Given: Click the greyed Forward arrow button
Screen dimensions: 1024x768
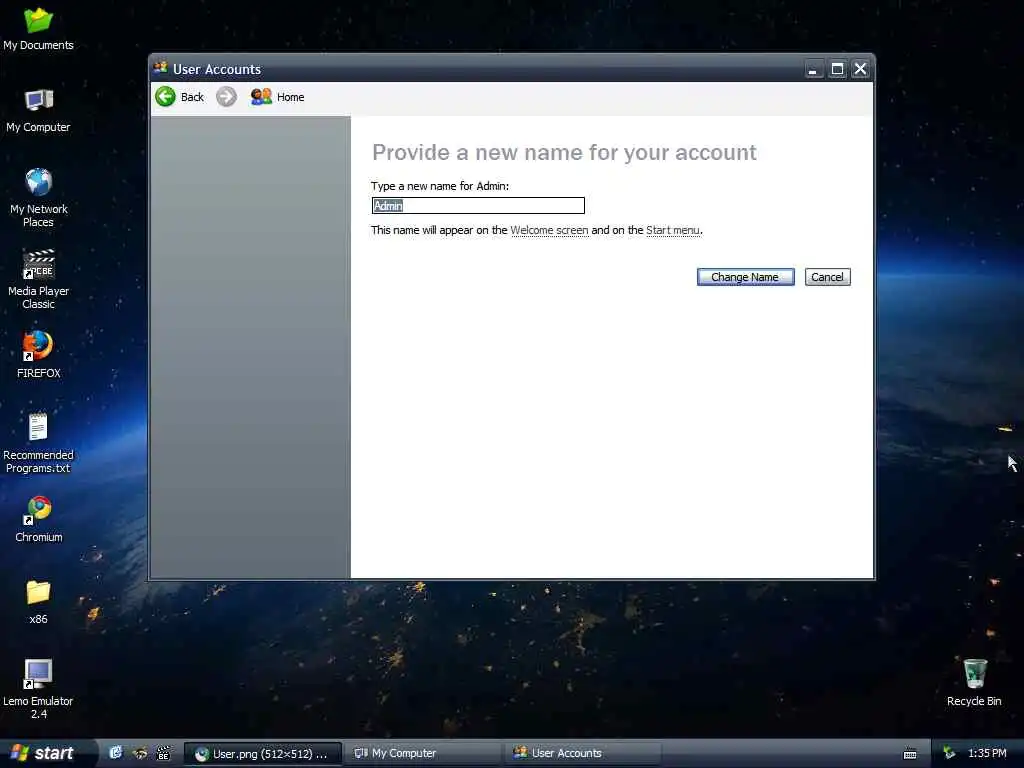Looking at the screenshot, I should click(x=227, y=97).
